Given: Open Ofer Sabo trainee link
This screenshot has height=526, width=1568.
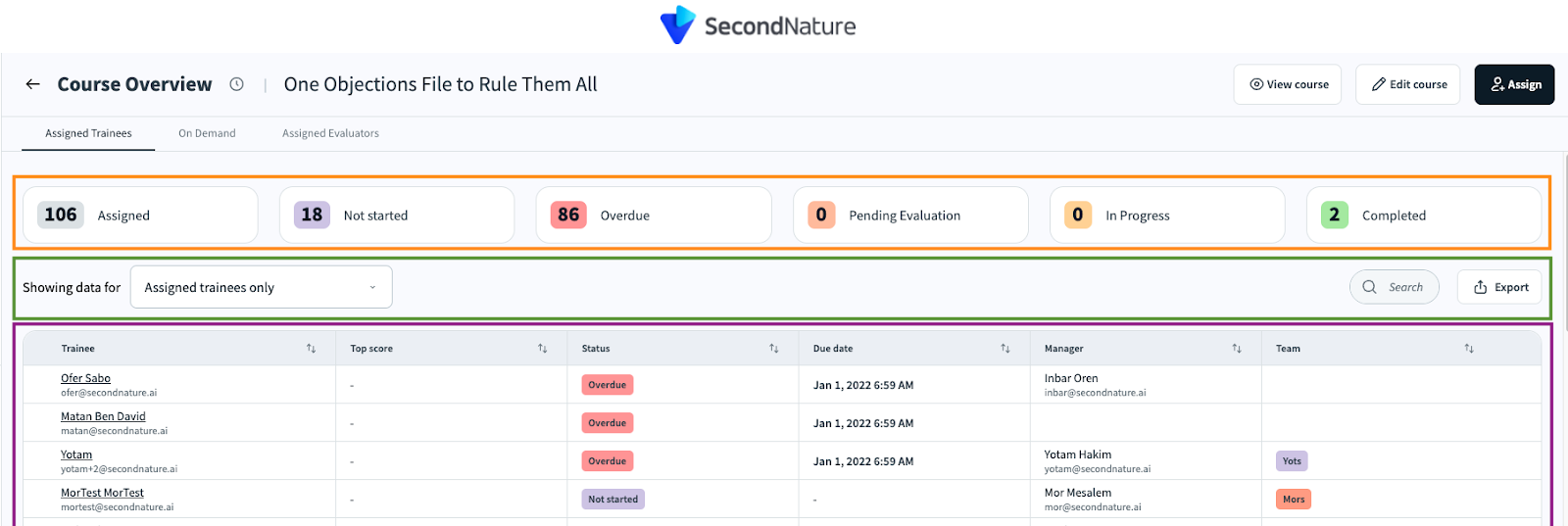Looking at the screenshot, I should (85, 378).
